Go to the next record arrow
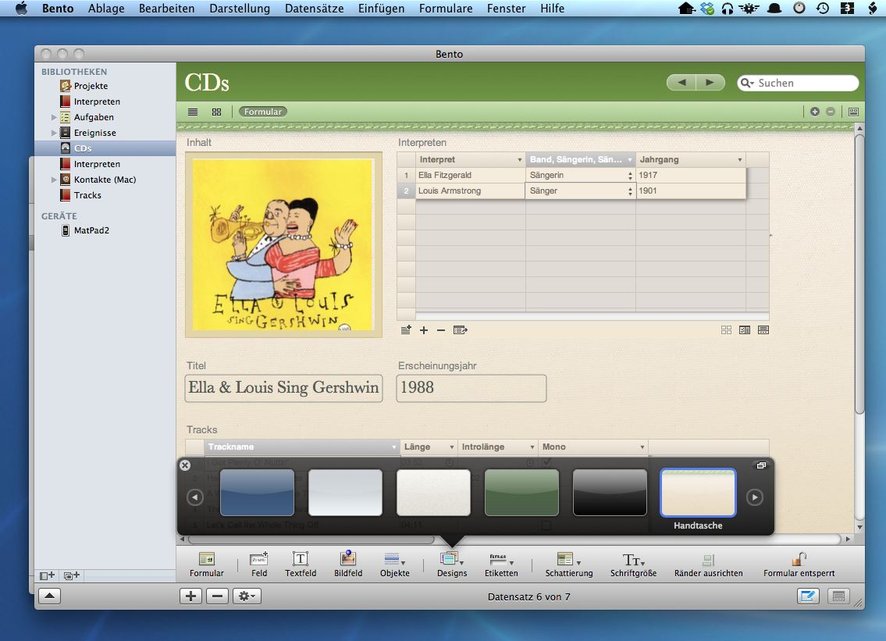This screenshot has height=641, width=886. [710, 83]
